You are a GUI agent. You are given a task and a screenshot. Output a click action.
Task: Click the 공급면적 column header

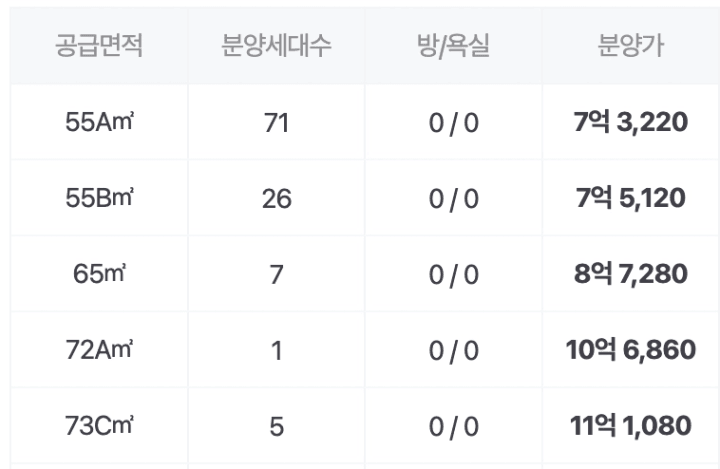tap(99, 45)
